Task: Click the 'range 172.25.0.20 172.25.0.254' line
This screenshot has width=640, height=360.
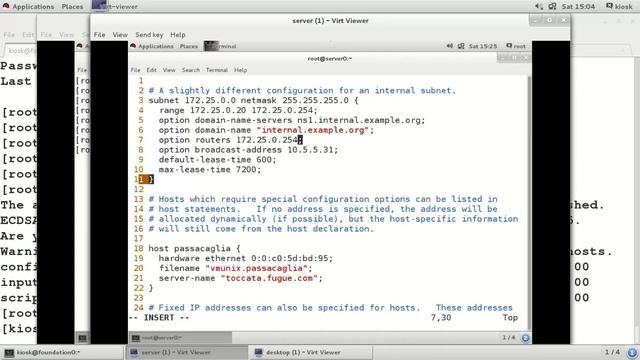Action: 238,110
